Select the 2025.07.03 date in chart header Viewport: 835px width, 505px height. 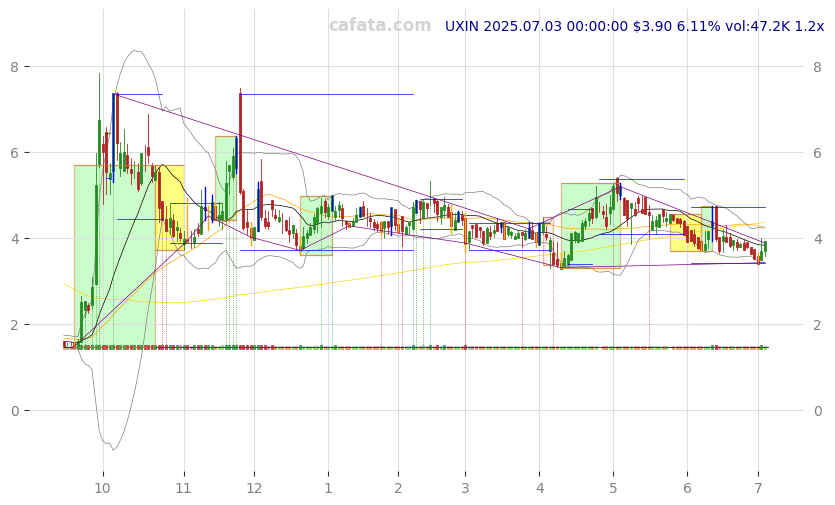522,26
